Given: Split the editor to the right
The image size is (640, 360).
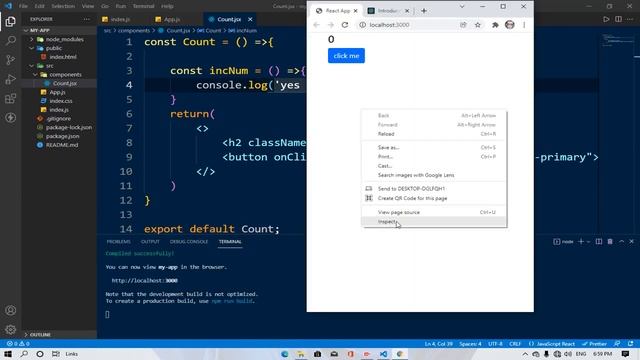Looking at the screenshot, I should click(x=618, y=19).
